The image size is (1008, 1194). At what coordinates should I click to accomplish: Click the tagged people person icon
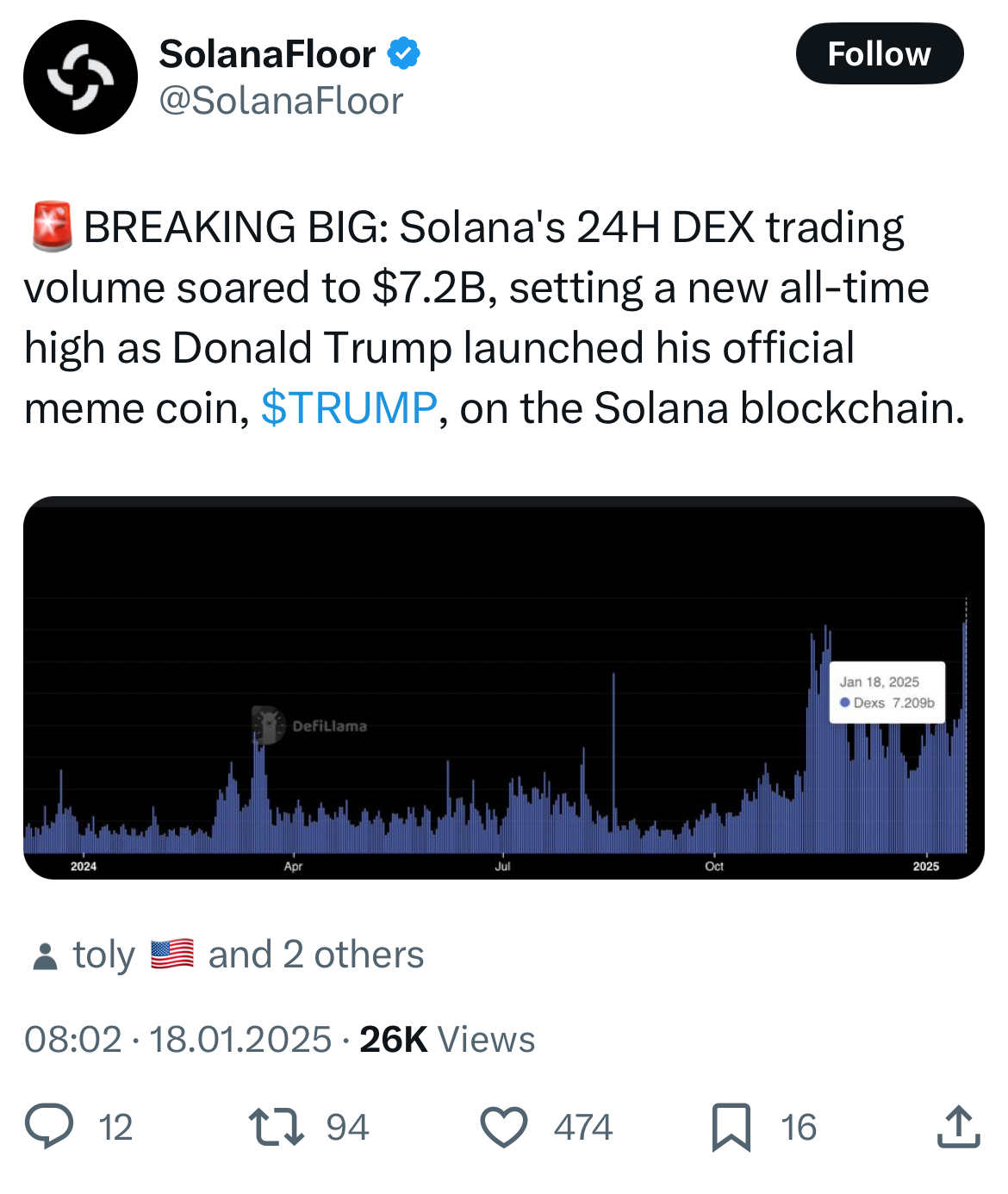point(44,956)
